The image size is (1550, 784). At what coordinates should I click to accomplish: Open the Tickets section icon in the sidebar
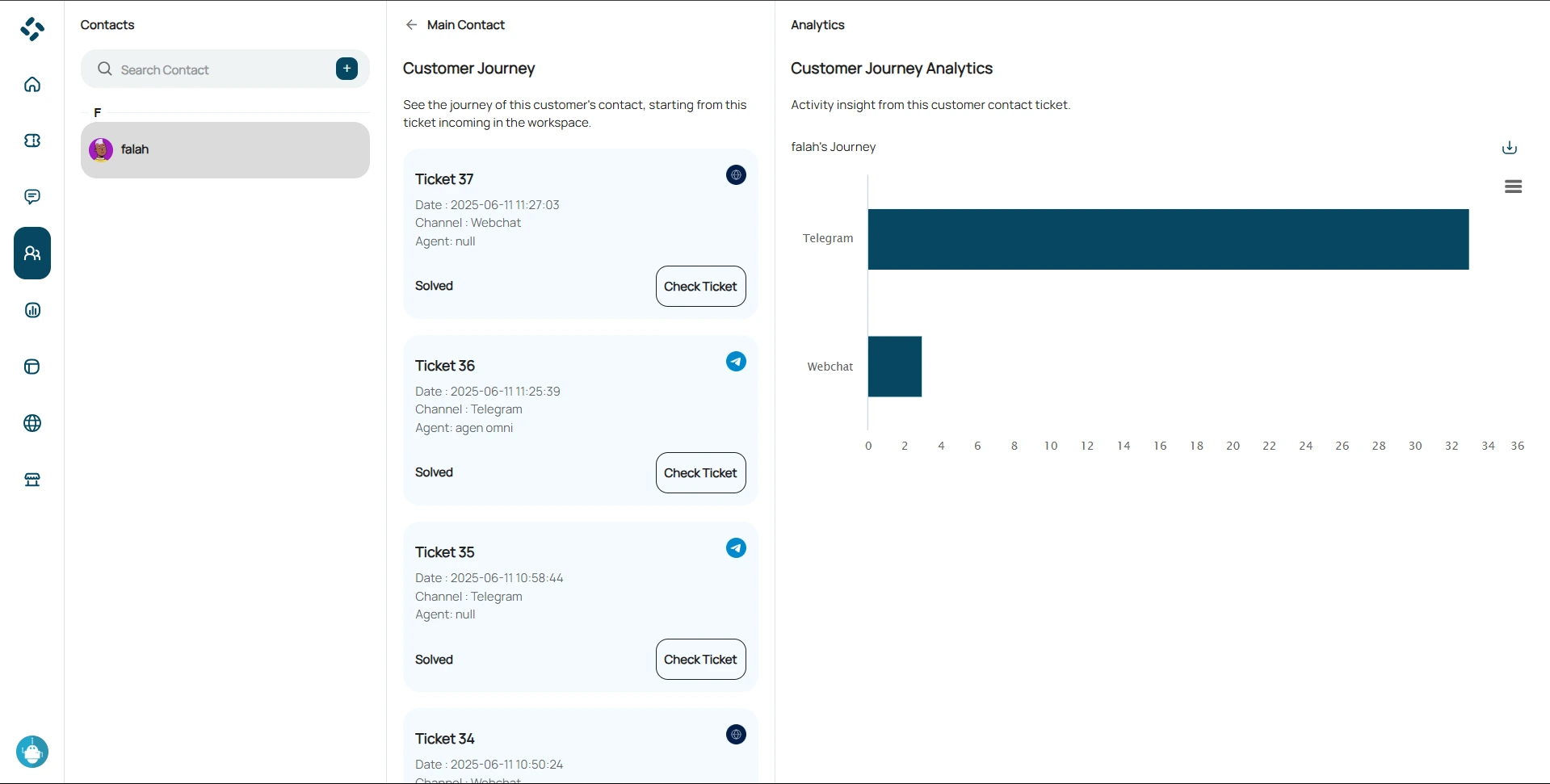click(x=32, y=140)
